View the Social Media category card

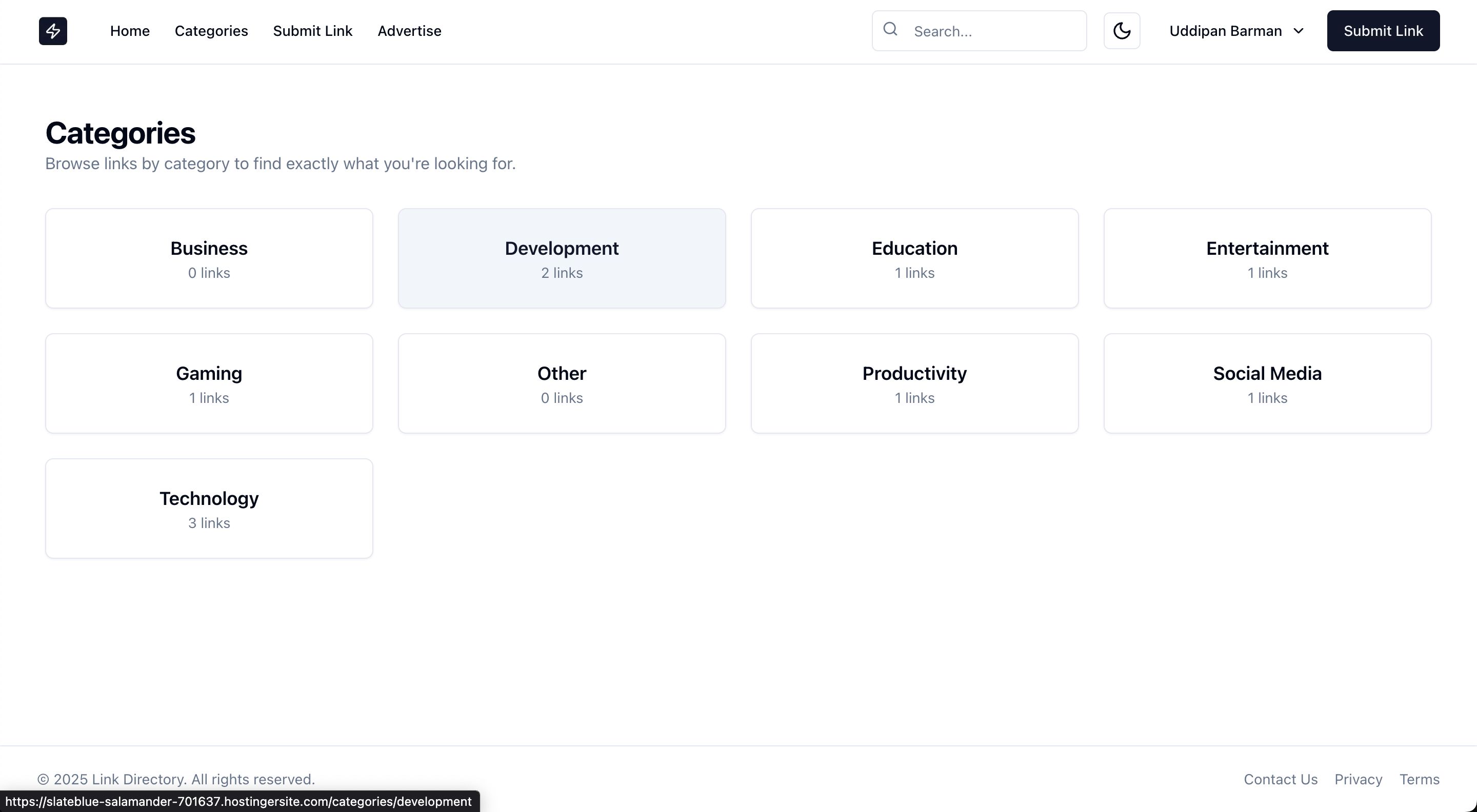point(1267,383)
